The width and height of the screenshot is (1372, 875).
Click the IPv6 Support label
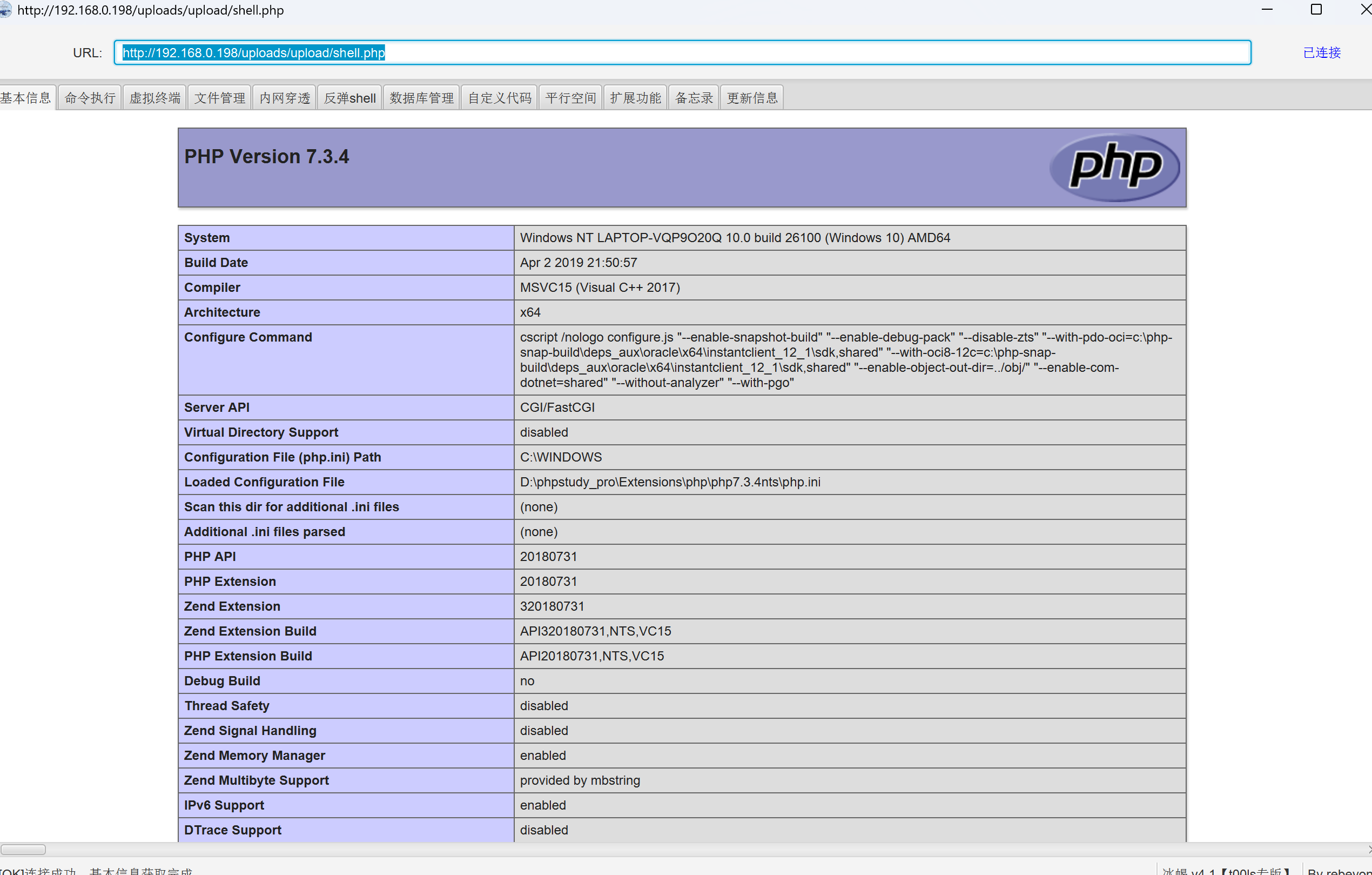pos(224,805)
